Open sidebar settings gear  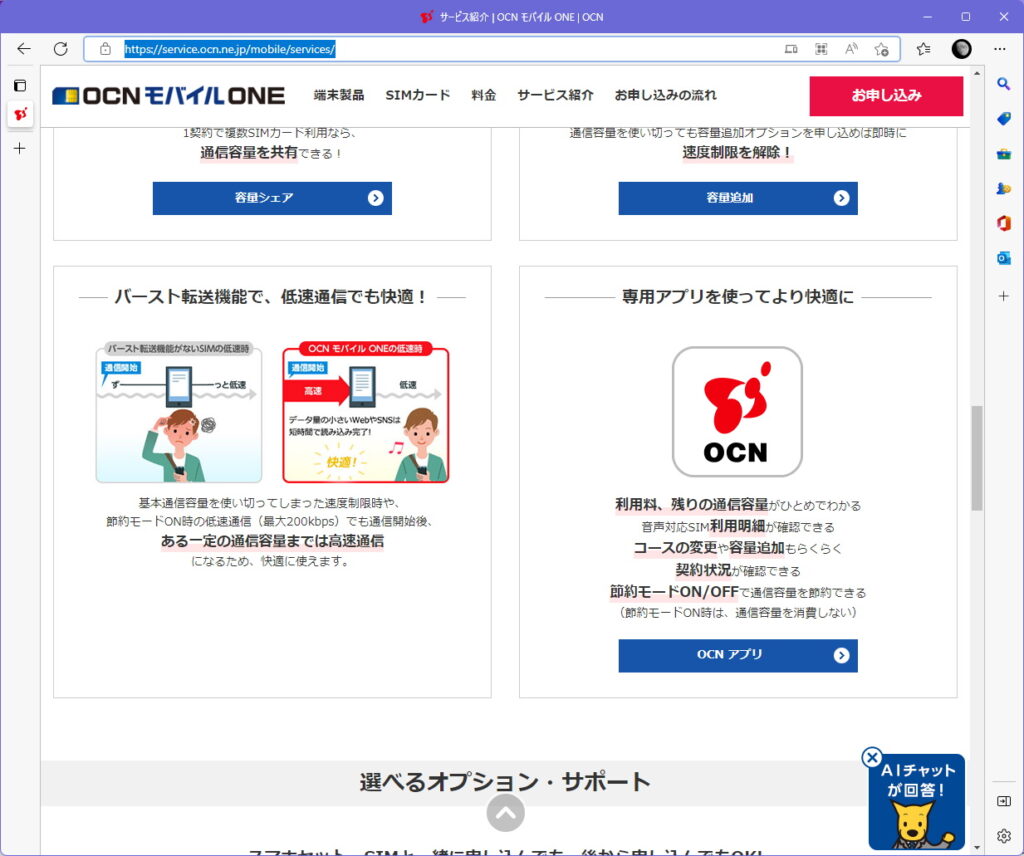1004,836
